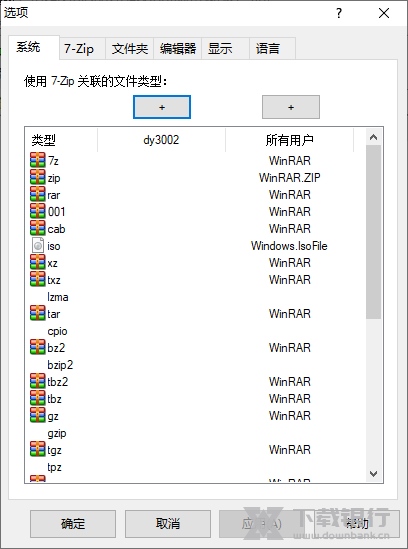Open the 文件夹 tab
Viewport: 408px width, 549px height.
130,49
